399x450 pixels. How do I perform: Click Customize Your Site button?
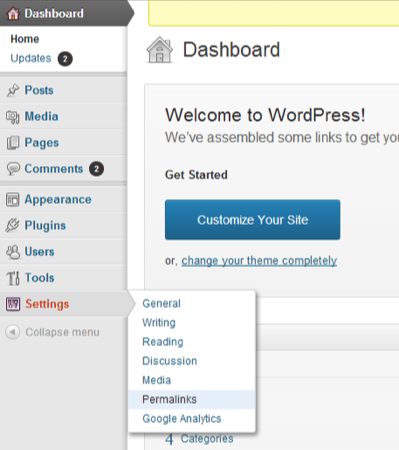tap(252, 220)
